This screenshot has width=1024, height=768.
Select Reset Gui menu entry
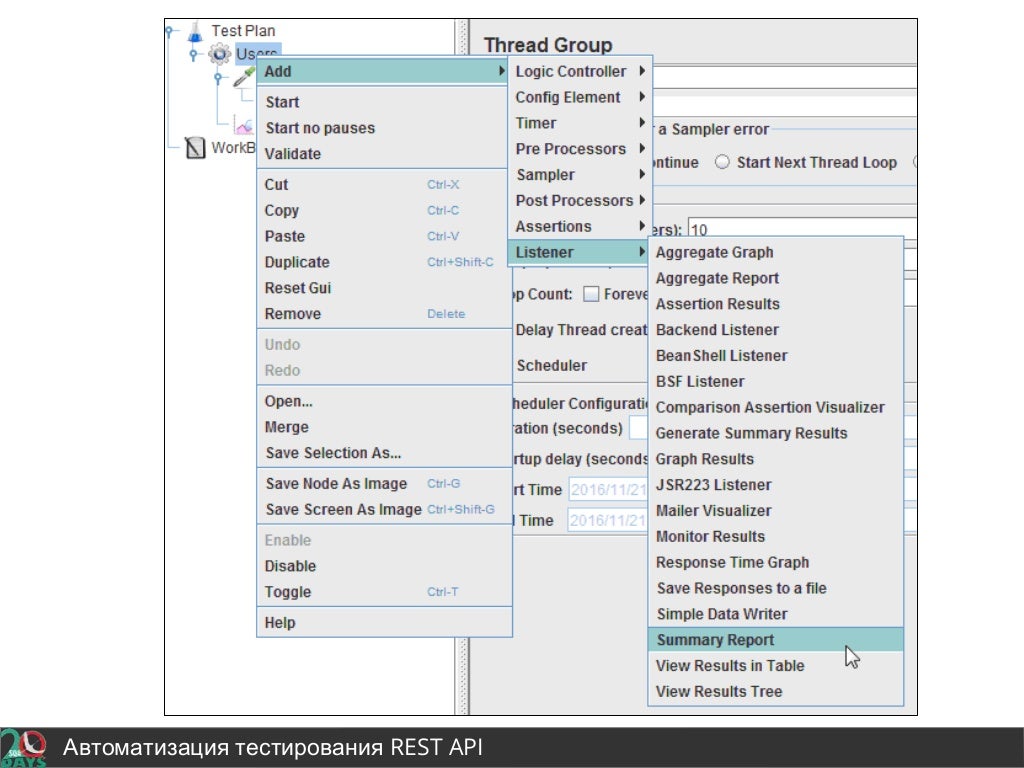pyautogui.click(x=383, y=288)
